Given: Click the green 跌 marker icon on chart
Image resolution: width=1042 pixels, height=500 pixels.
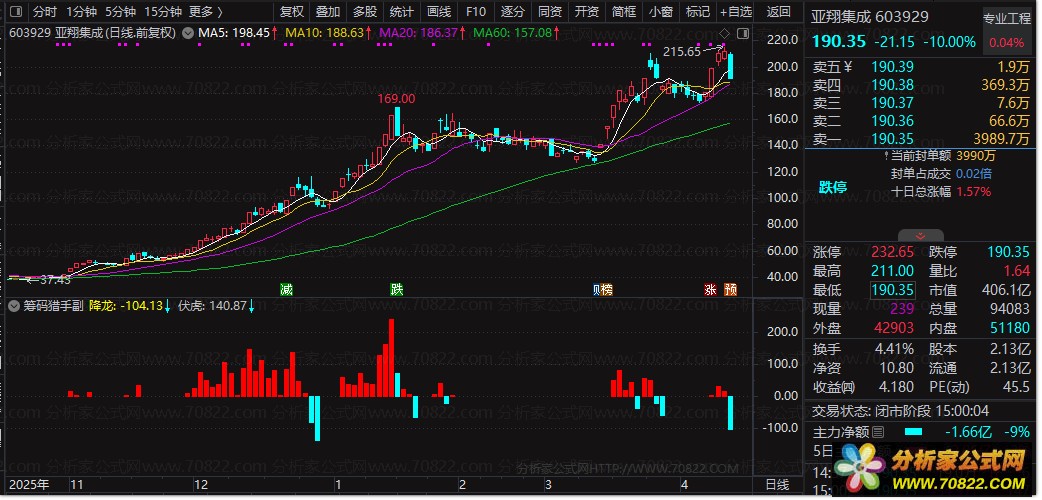Looking at the screenshot, I should tap(397, 290).
